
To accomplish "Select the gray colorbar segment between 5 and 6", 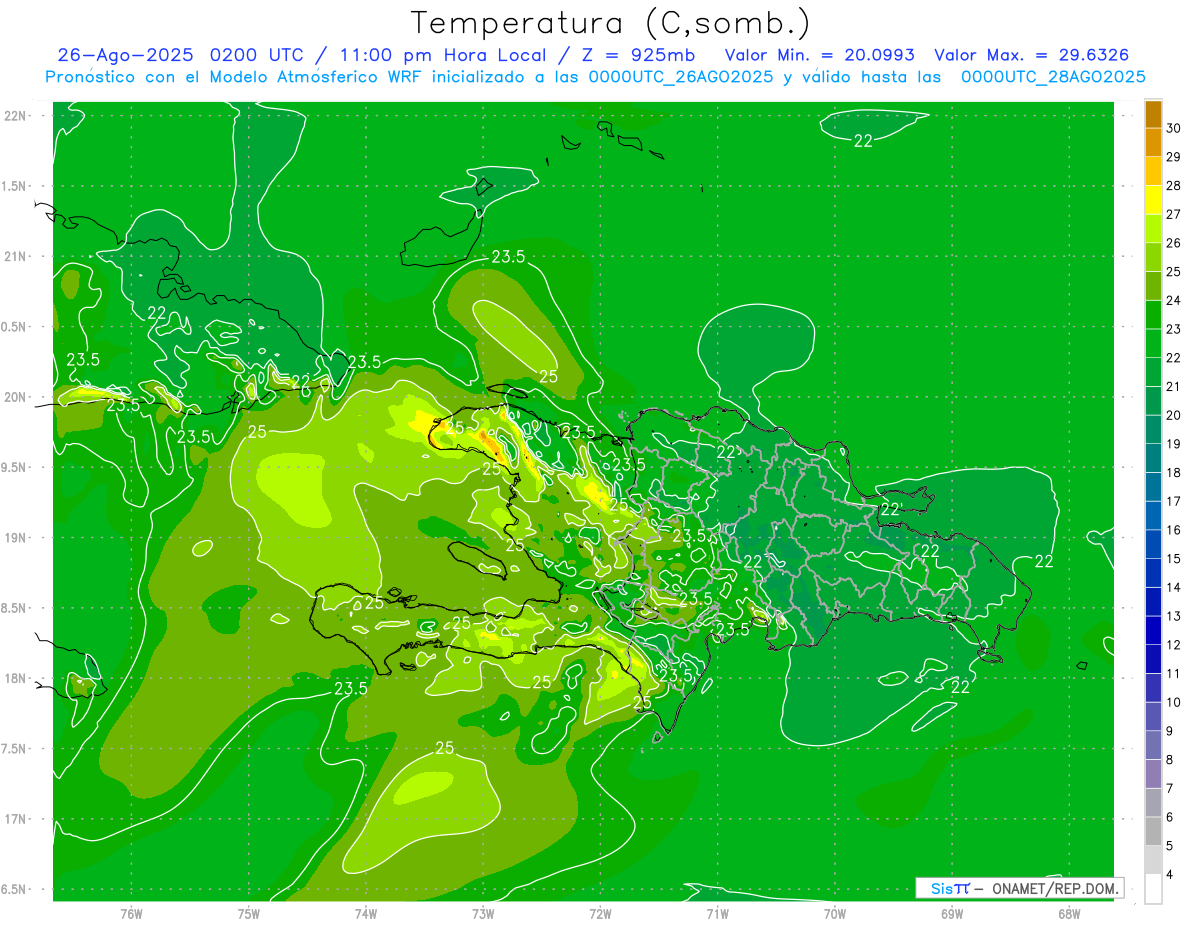I will (x=1153, y=832).
